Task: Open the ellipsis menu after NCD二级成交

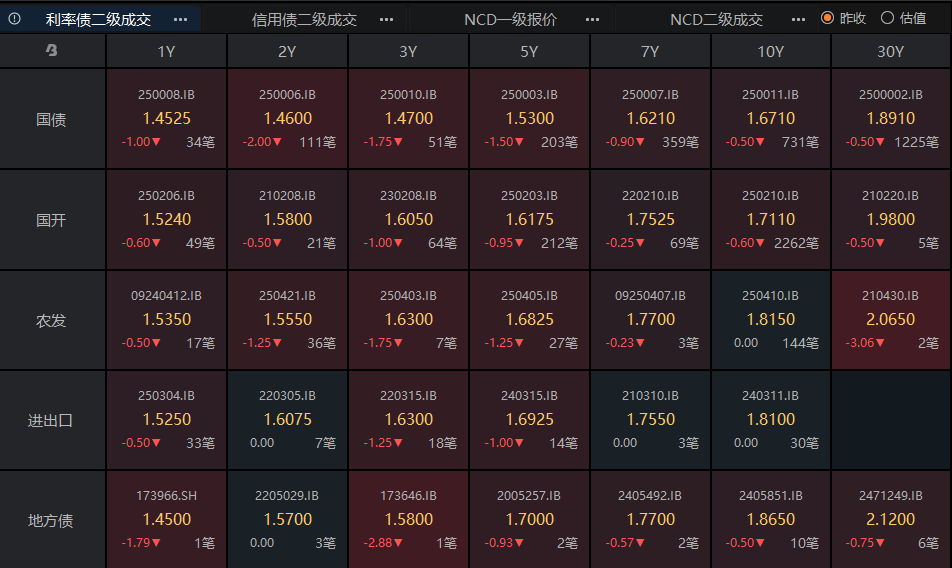Action: tap(798, 19)
